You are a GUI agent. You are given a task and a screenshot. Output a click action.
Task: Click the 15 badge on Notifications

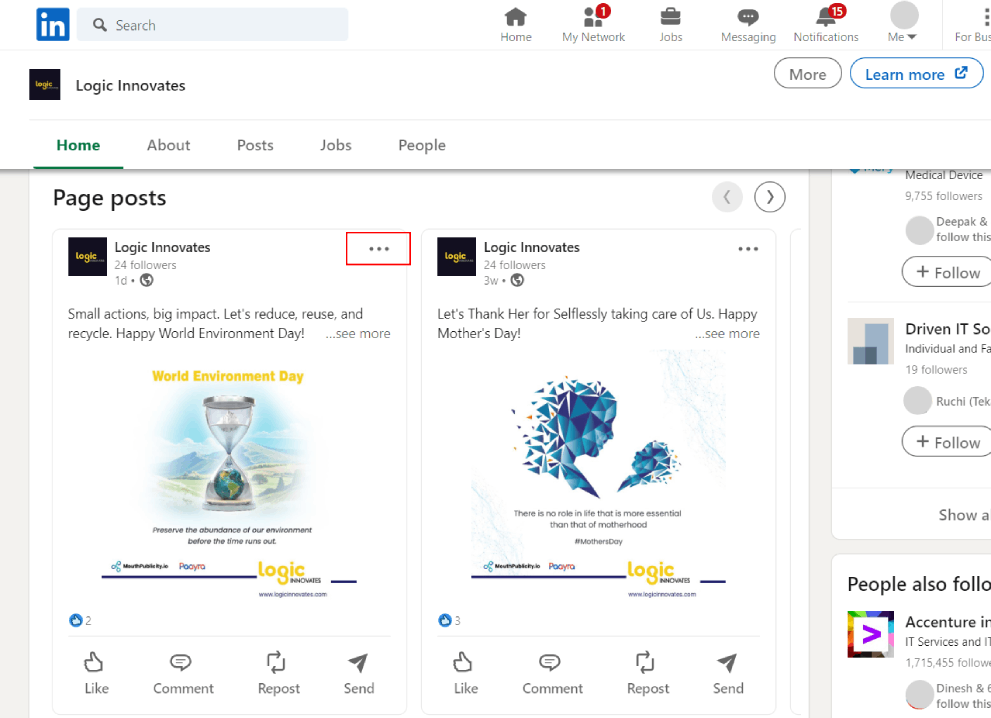837,11
